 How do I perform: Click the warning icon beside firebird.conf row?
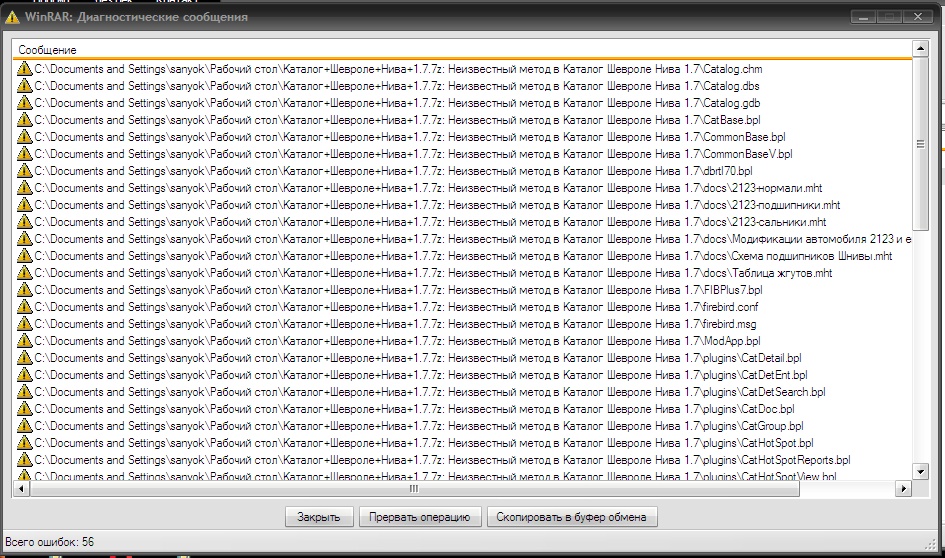point(24,307)
